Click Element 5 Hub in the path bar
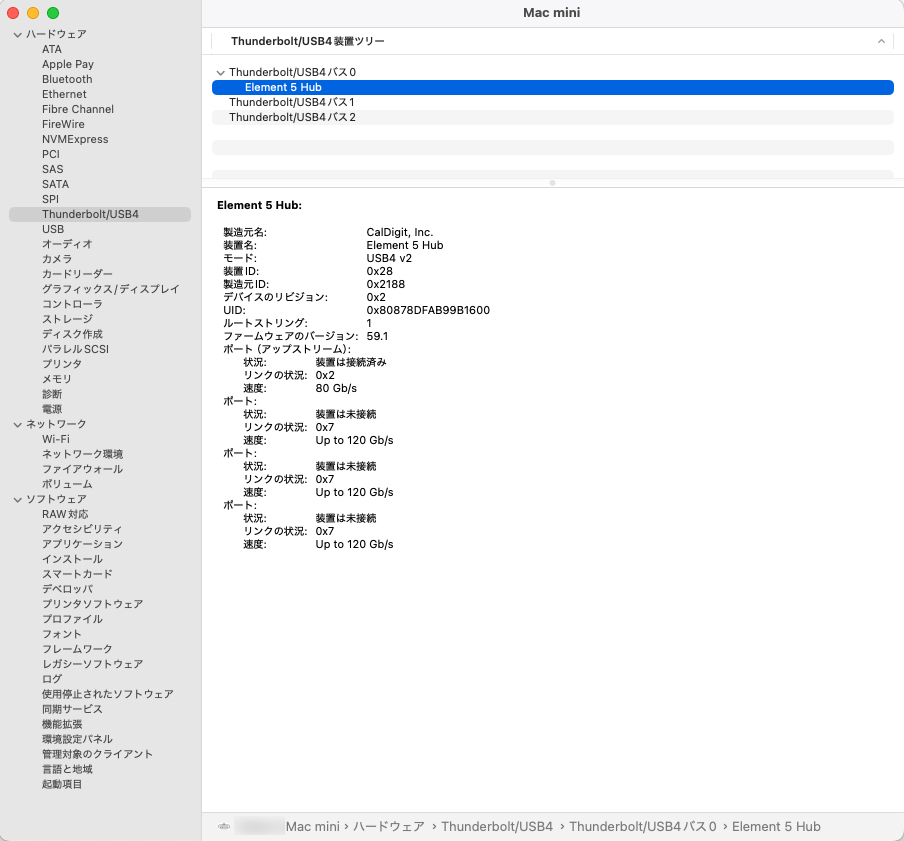Screen dimensions: 904x841 [x=776, y=827]
